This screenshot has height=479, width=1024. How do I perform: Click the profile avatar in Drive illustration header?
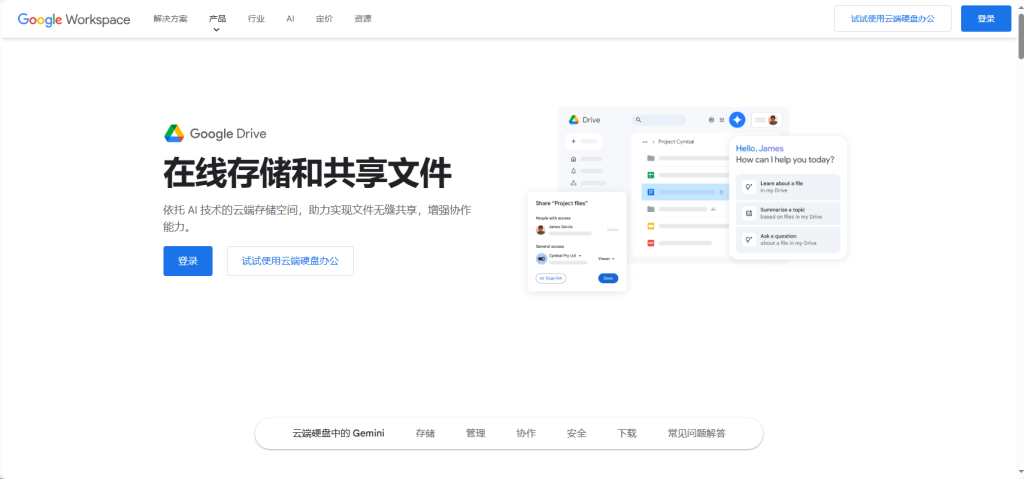[x=773, y=120]
